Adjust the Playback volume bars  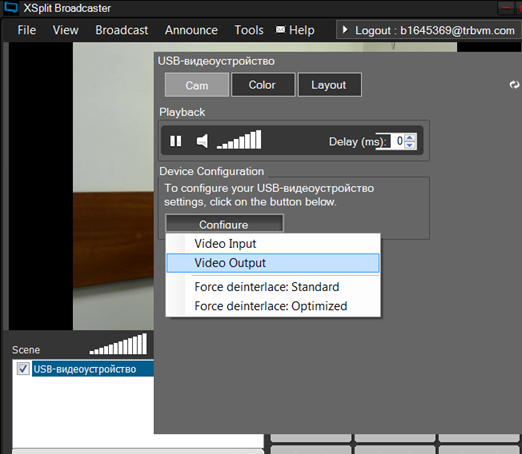[x=239, y=140]
